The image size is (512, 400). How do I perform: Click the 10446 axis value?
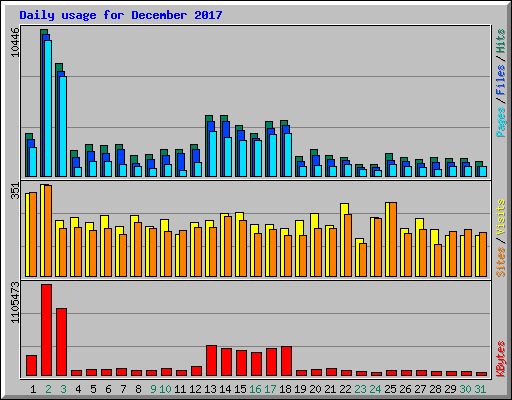(15, 42)
